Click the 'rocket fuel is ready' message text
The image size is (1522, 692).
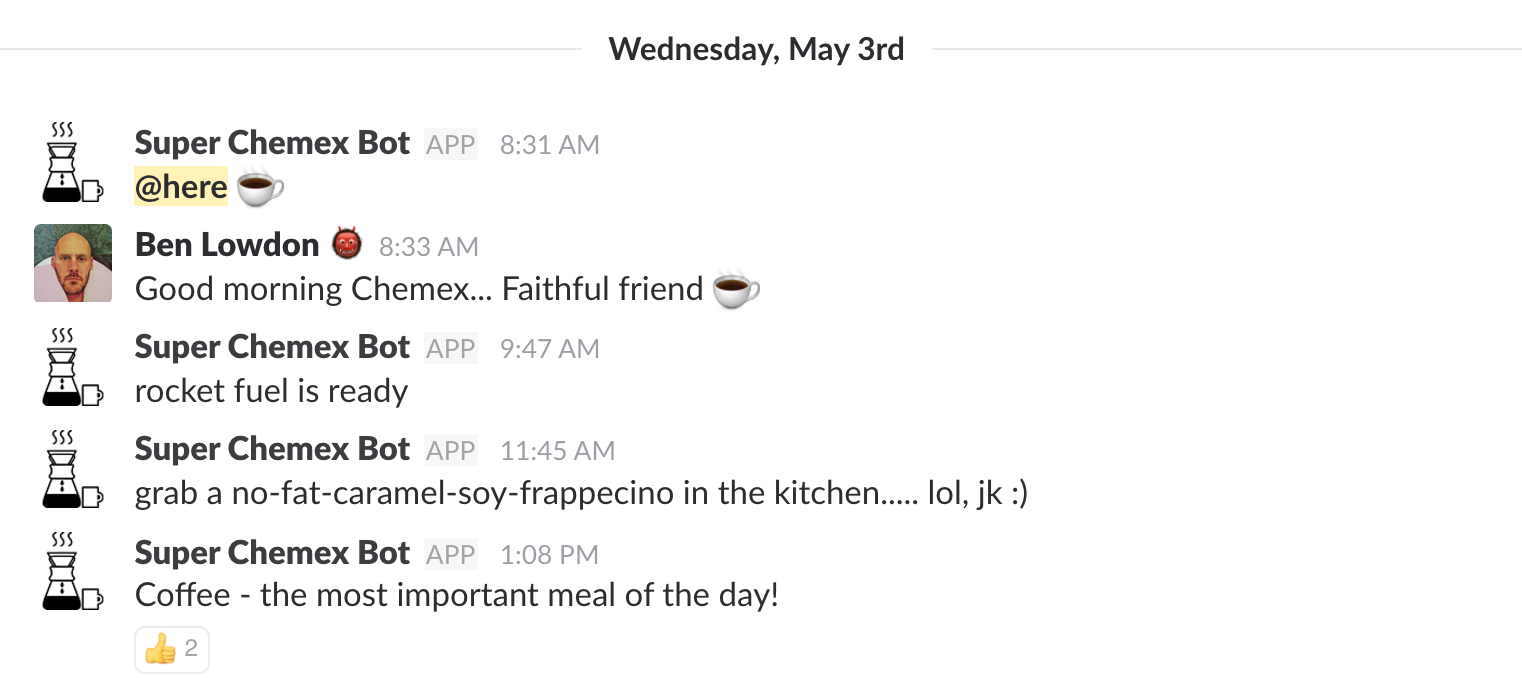(x=271, y=391)
